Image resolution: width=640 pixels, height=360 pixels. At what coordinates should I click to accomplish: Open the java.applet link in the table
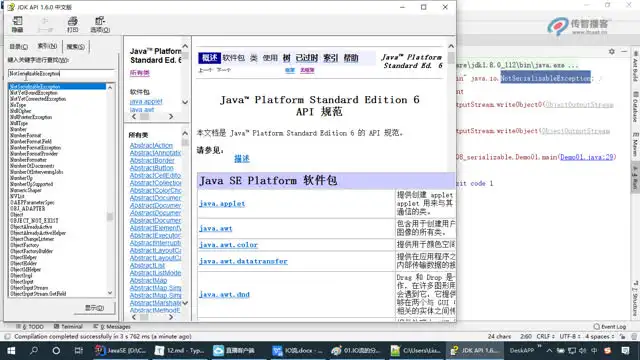(222, 203)
